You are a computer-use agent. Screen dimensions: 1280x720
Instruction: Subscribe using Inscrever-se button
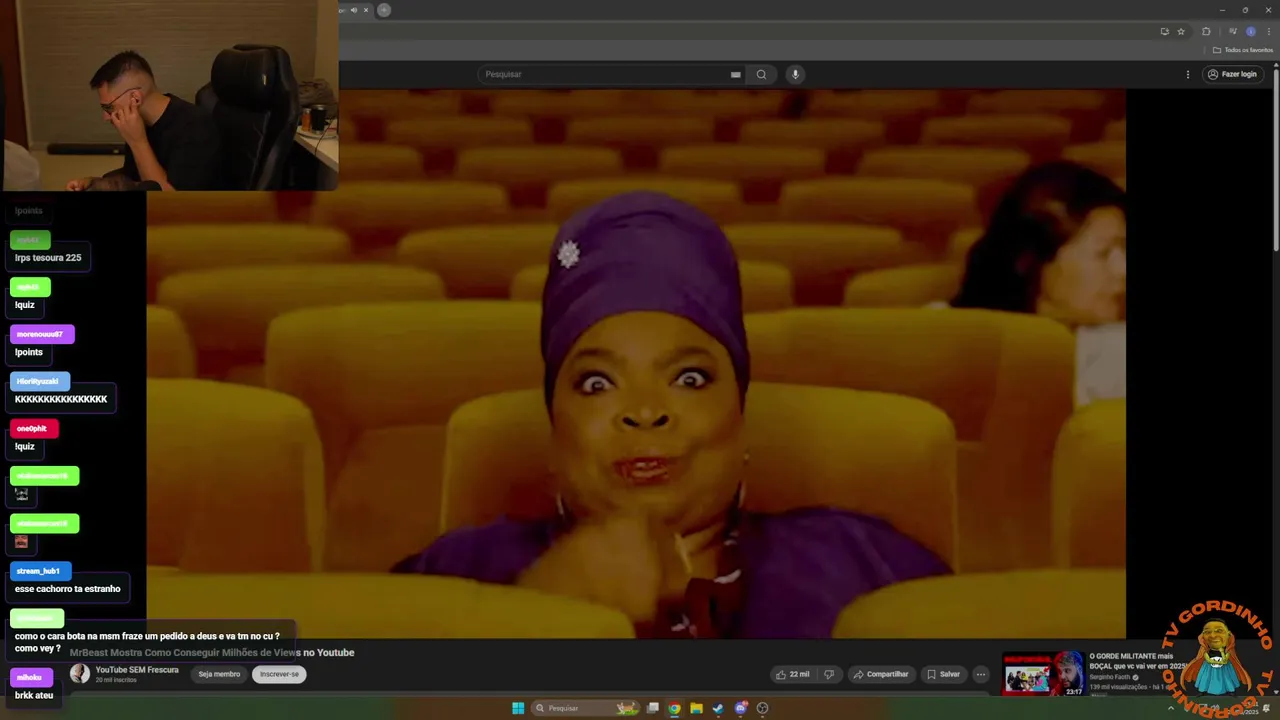[279, 674]
